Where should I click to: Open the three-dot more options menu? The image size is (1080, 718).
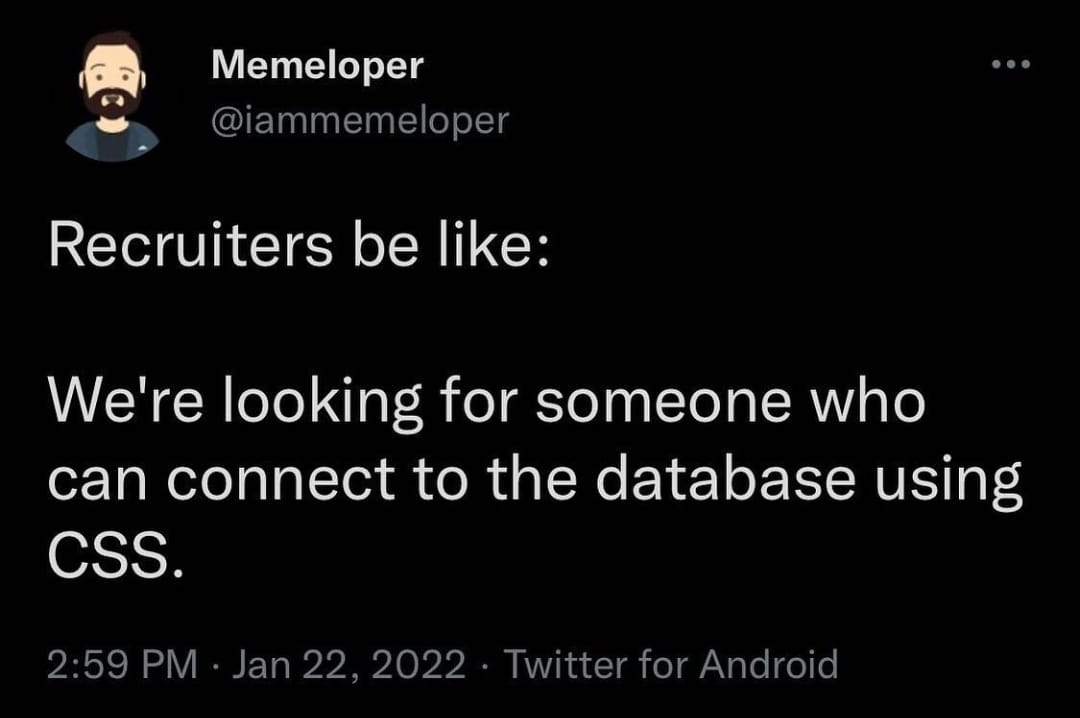(1010, 66)
